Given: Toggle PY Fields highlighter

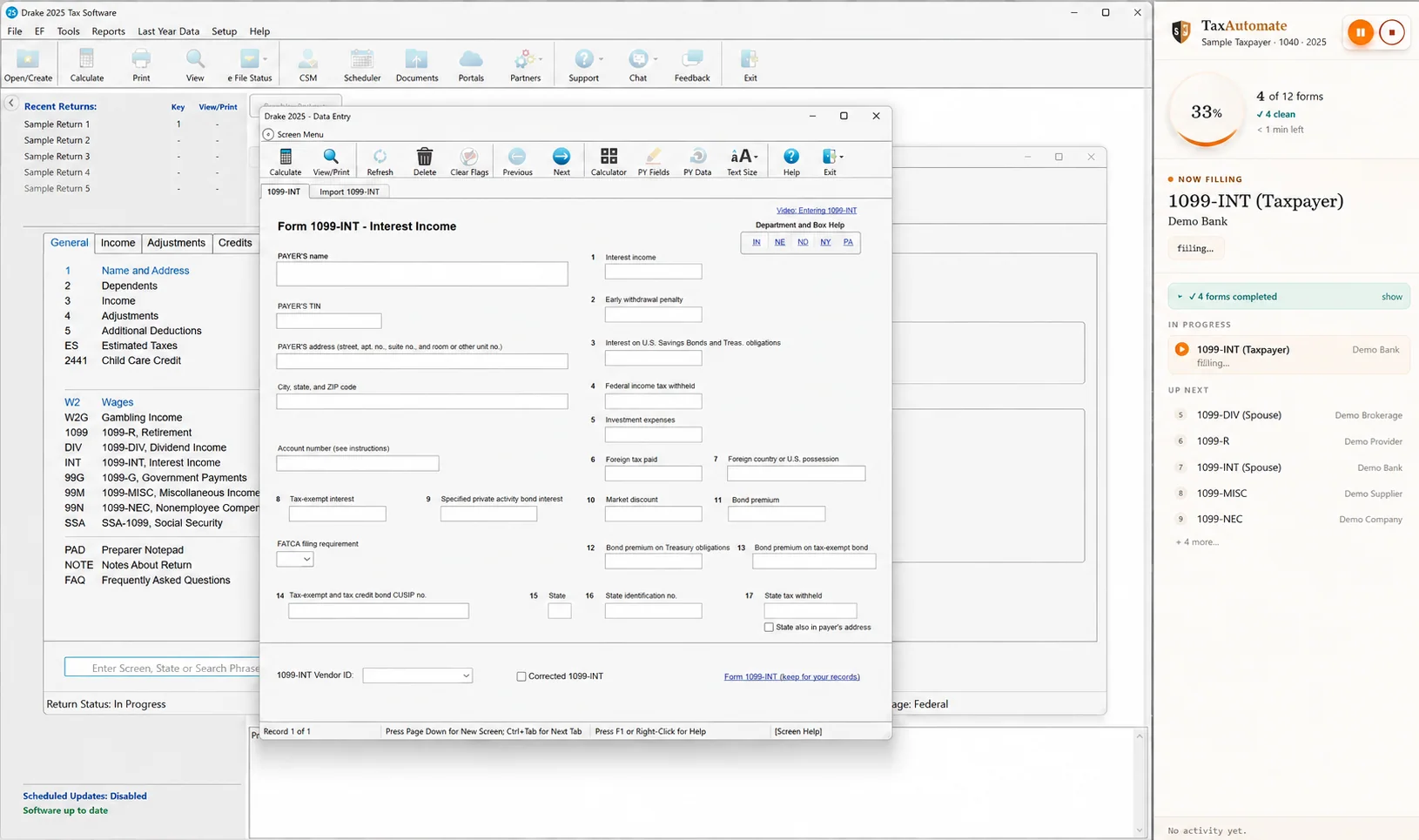Looking at the screenshot, I should (x=653, y=162).
